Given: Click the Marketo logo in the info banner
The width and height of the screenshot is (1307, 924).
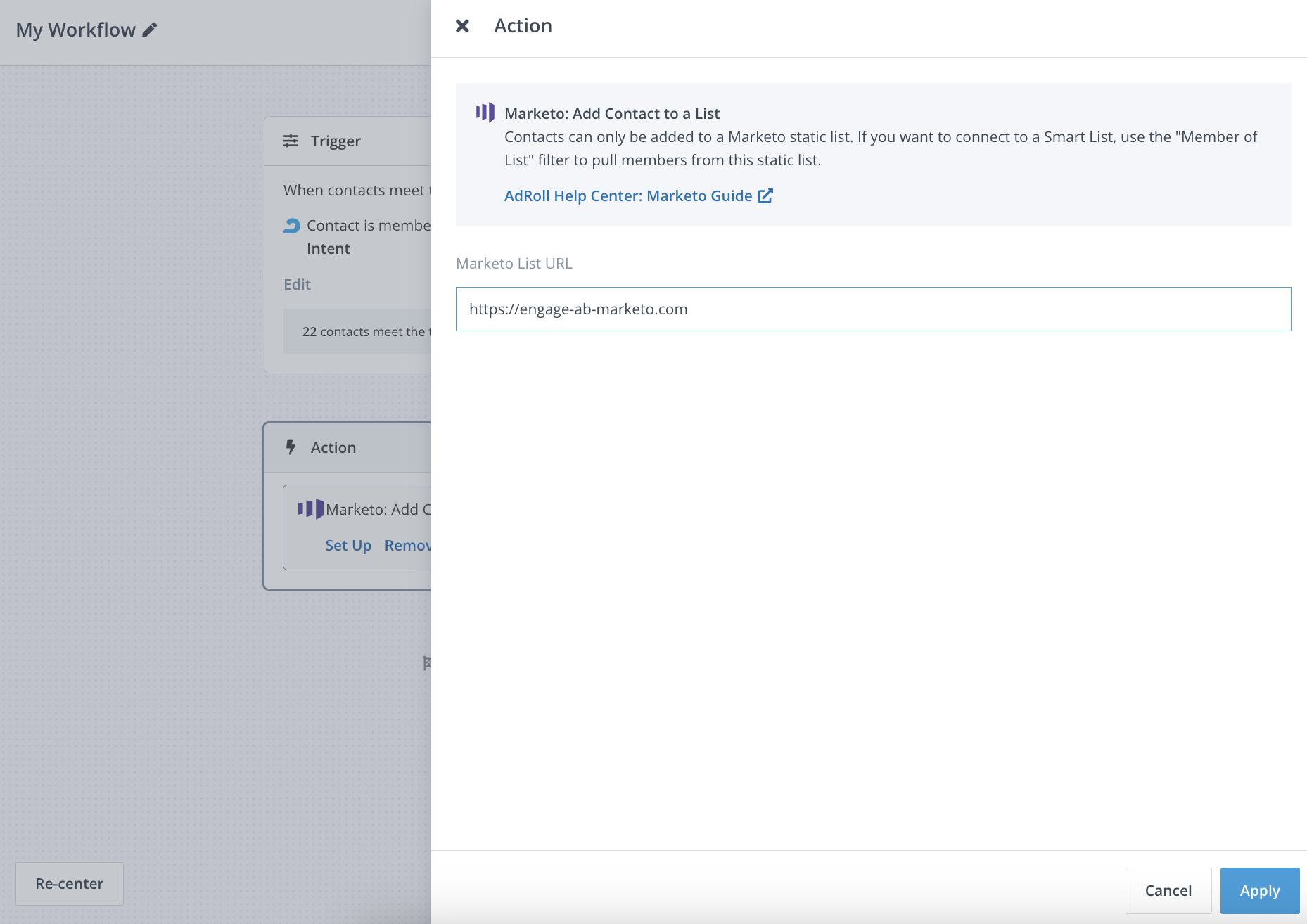Looking at the screenshot, I should click(485, 113).
